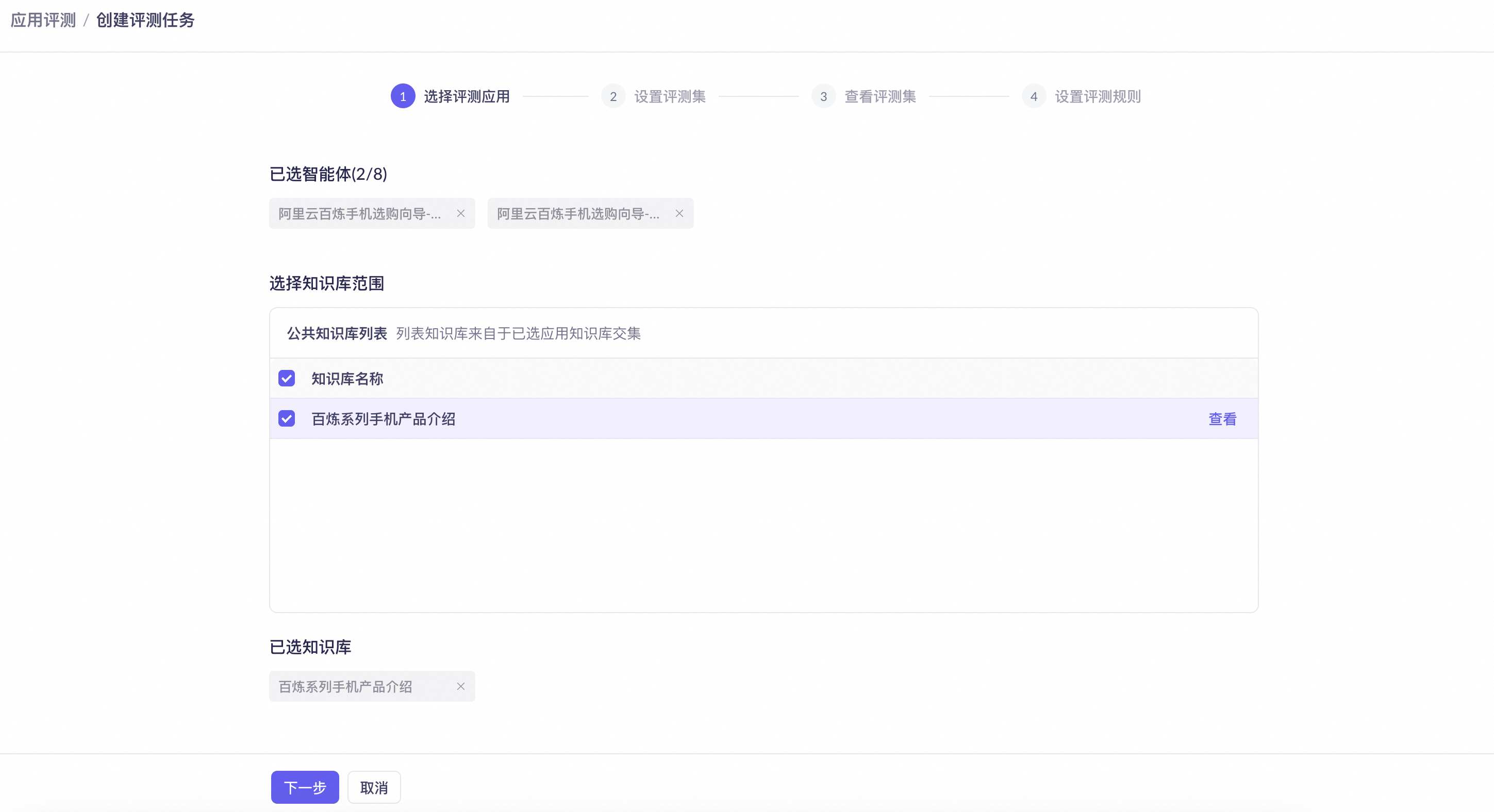Toggle the select-all 知识库名称 checkbox
This screenshot has height=812, width=1494.
point(287,379)
